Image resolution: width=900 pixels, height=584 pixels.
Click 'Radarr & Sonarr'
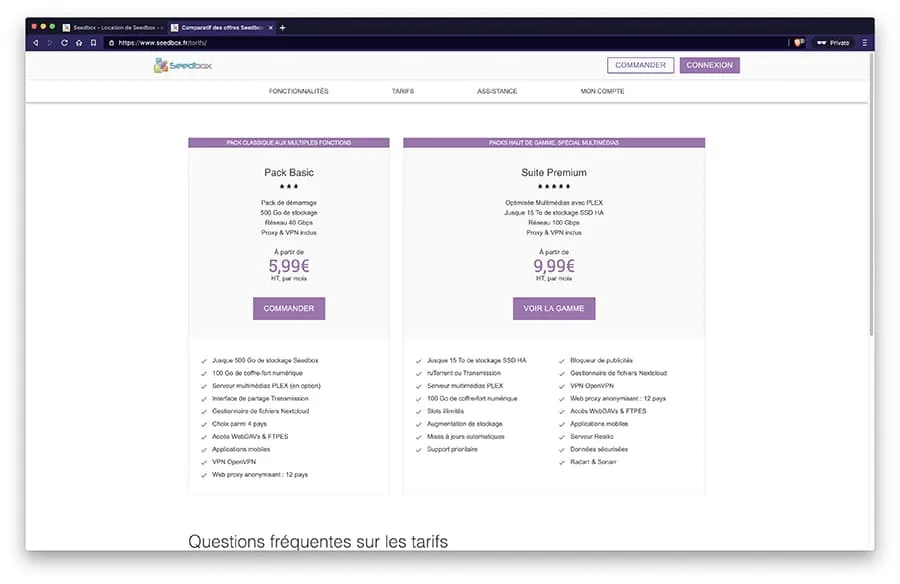pos(593,462)
